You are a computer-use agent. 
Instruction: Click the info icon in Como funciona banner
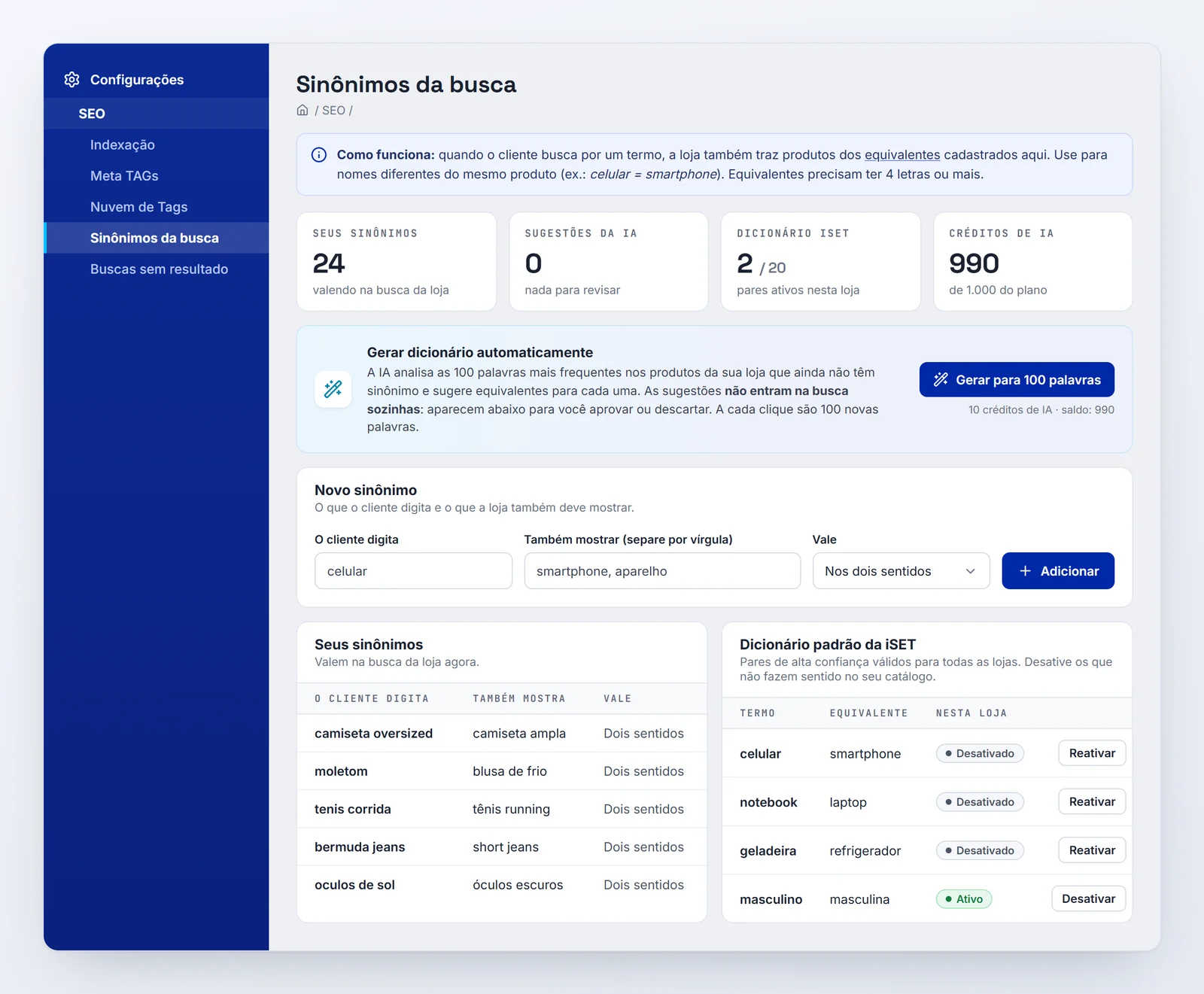[x=319, y=155]
